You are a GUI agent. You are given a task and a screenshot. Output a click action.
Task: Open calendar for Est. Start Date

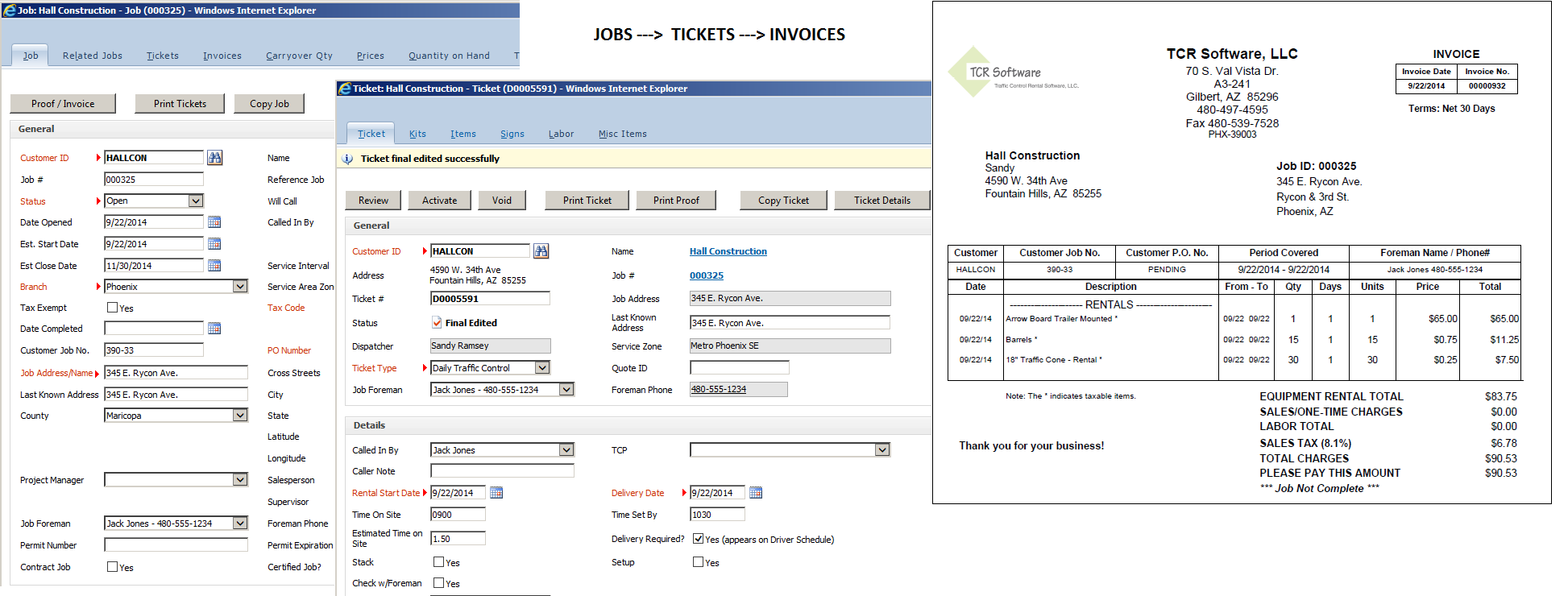coord(214,243)
